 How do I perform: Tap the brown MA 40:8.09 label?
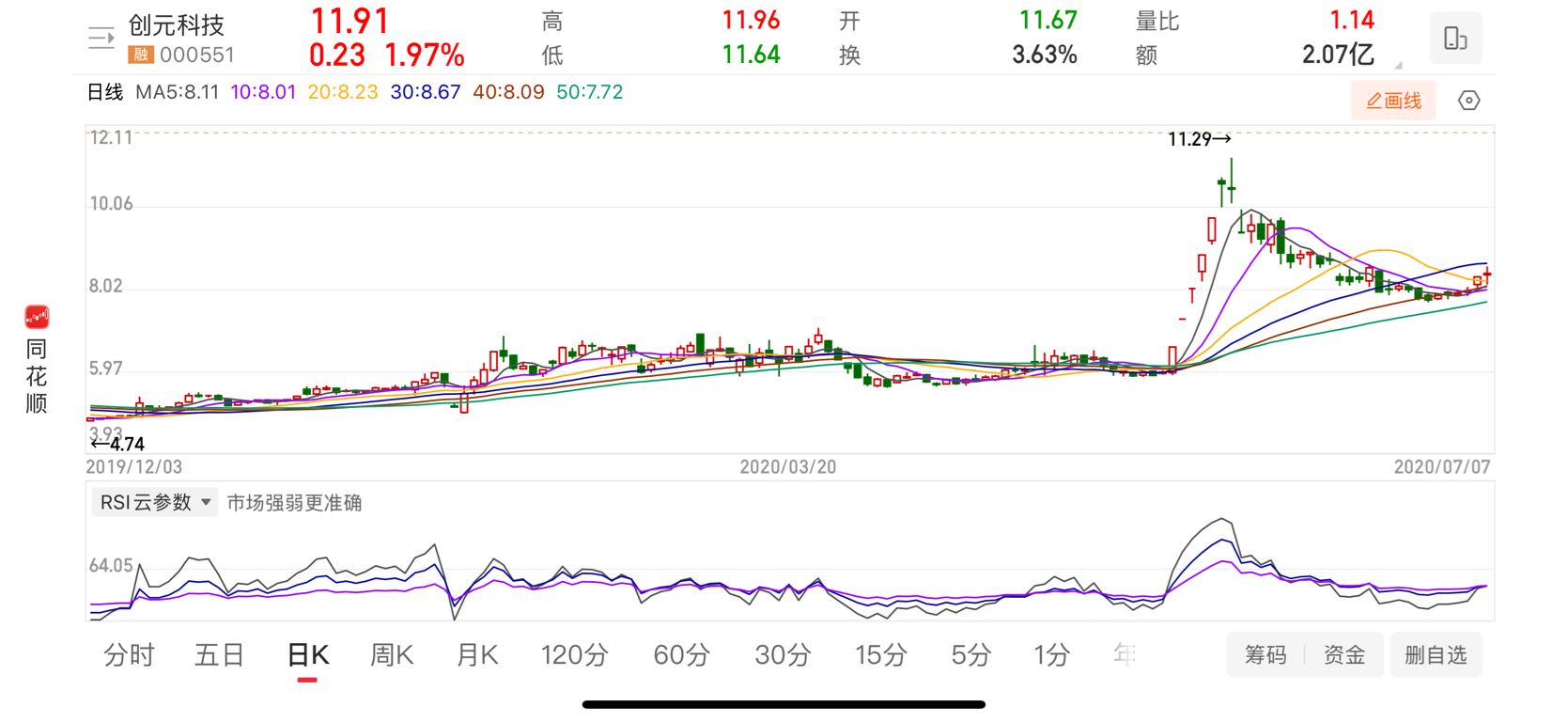[508, 92]
